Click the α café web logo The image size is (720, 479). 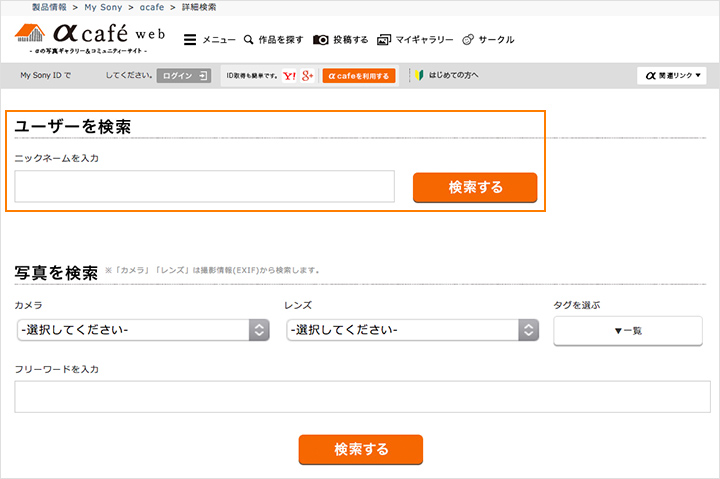point(90,39)
